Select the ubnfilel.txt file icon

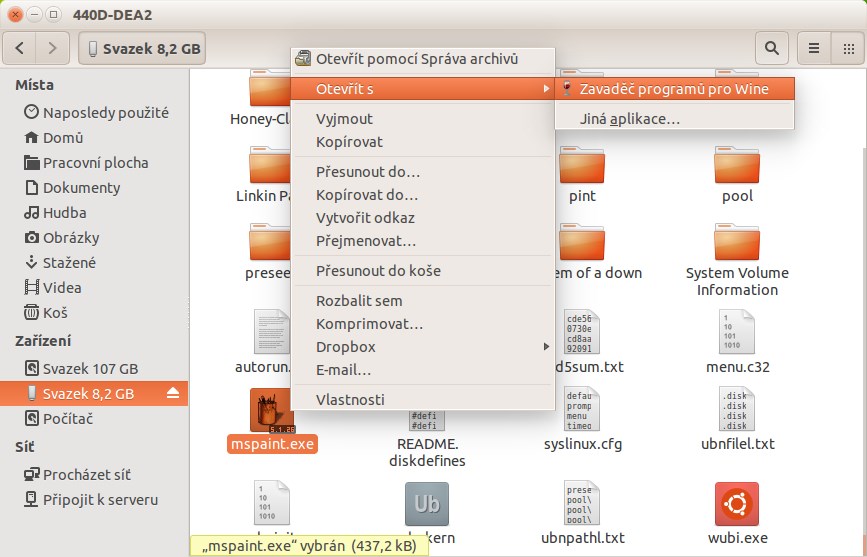(737, 409)
